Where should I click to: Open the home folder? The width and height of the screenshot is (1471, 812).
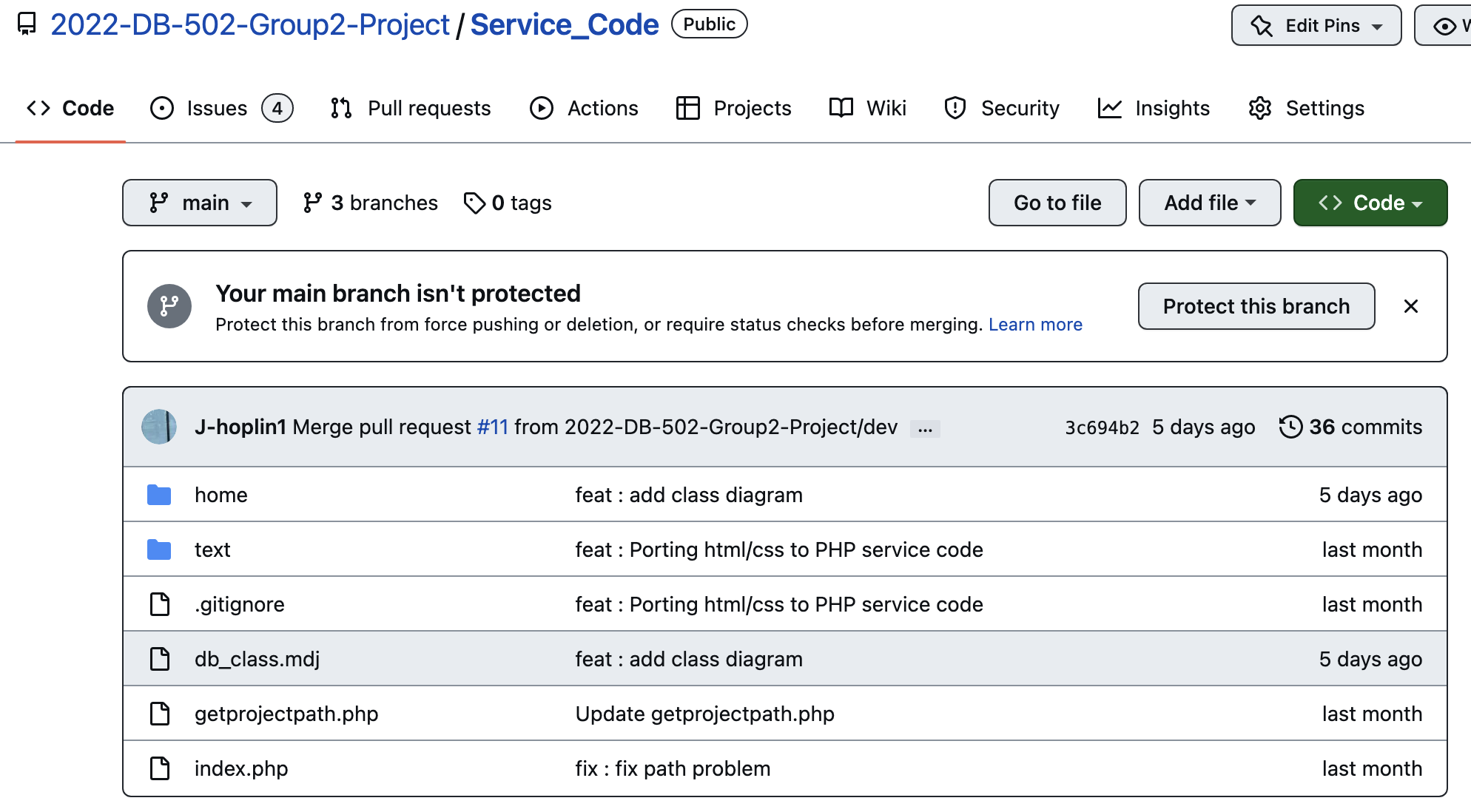[x=221, y=495]
